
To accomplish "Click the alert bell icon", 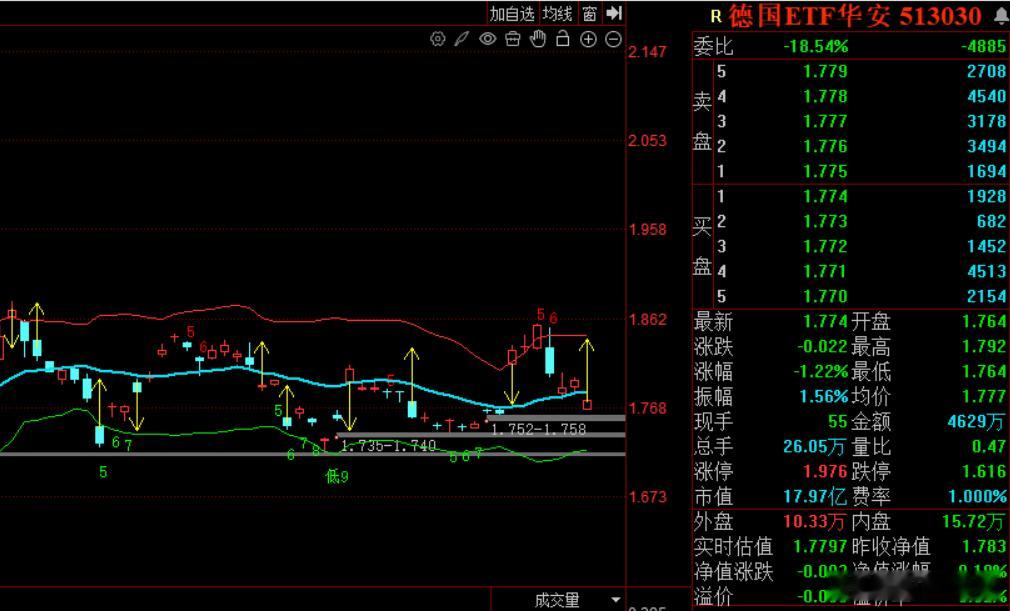I will click(x=1001, y=17).
